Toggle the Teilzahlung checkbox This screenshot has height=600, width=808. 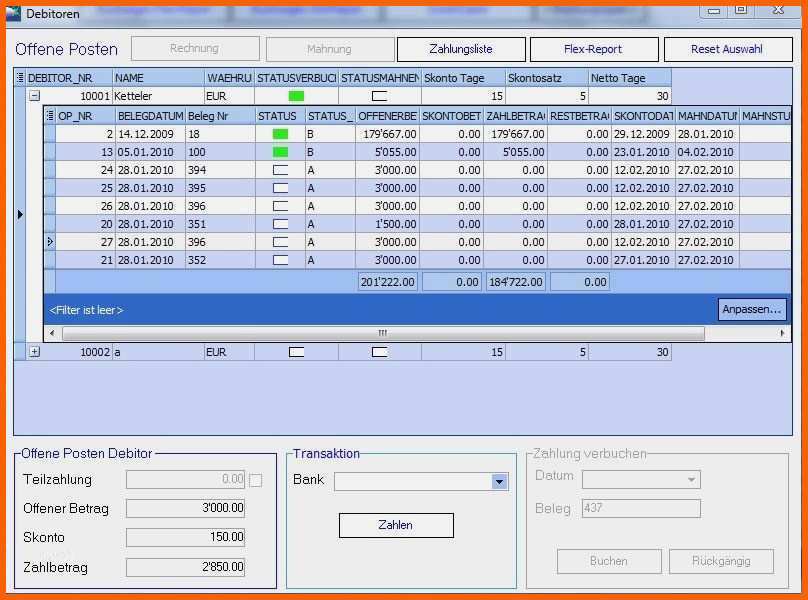tap(256, 480)
